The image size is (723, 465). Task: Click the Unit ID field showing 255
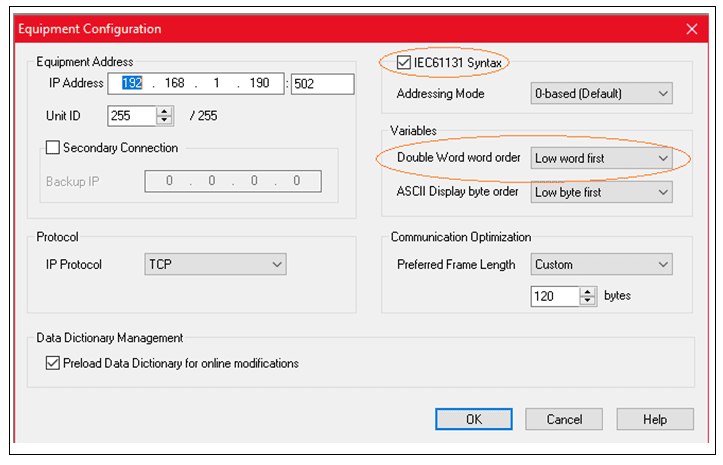tap(132, 116)
